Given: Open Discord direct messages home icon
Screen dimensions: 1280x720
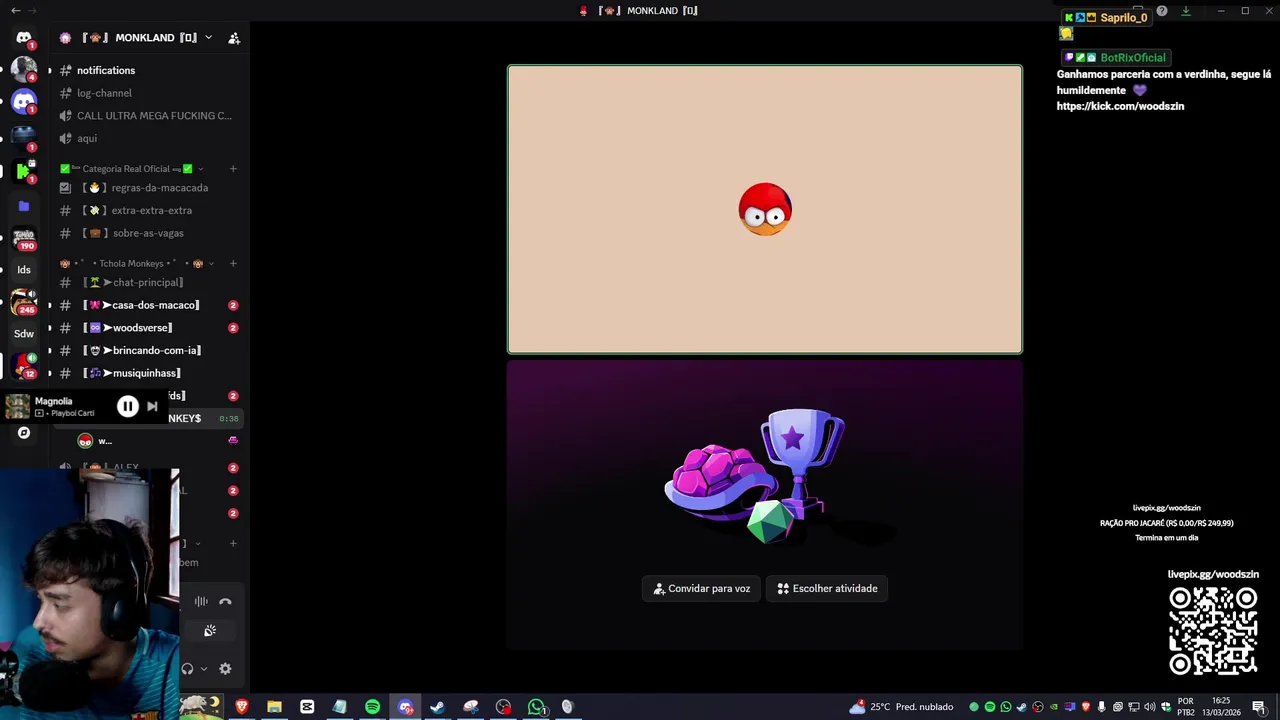Looking at the screenshot, I should point(24,38).
